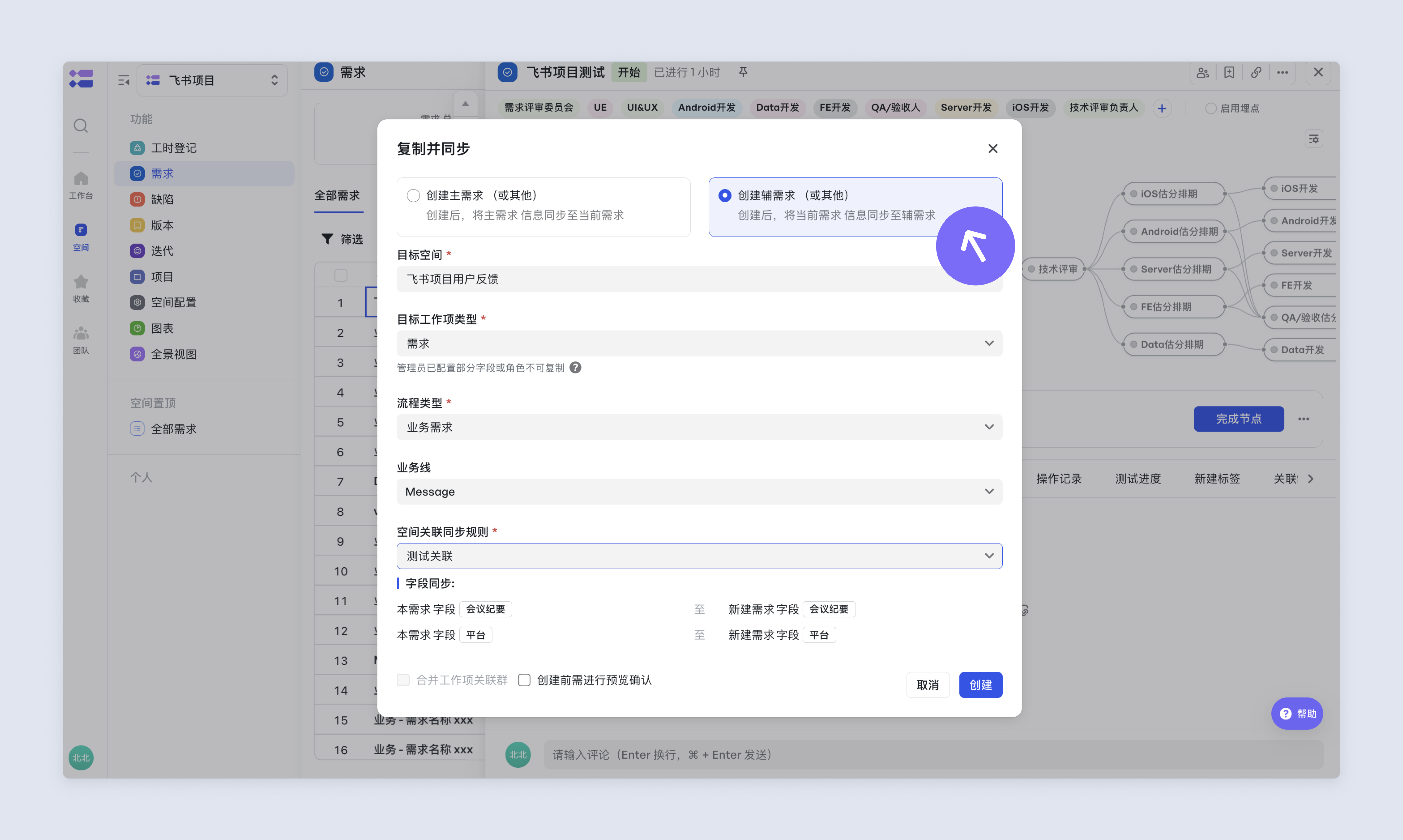The width and height of the screenshot is (1403, 840).
Task: Open 项目 in the sidebar
Action: 204,277
